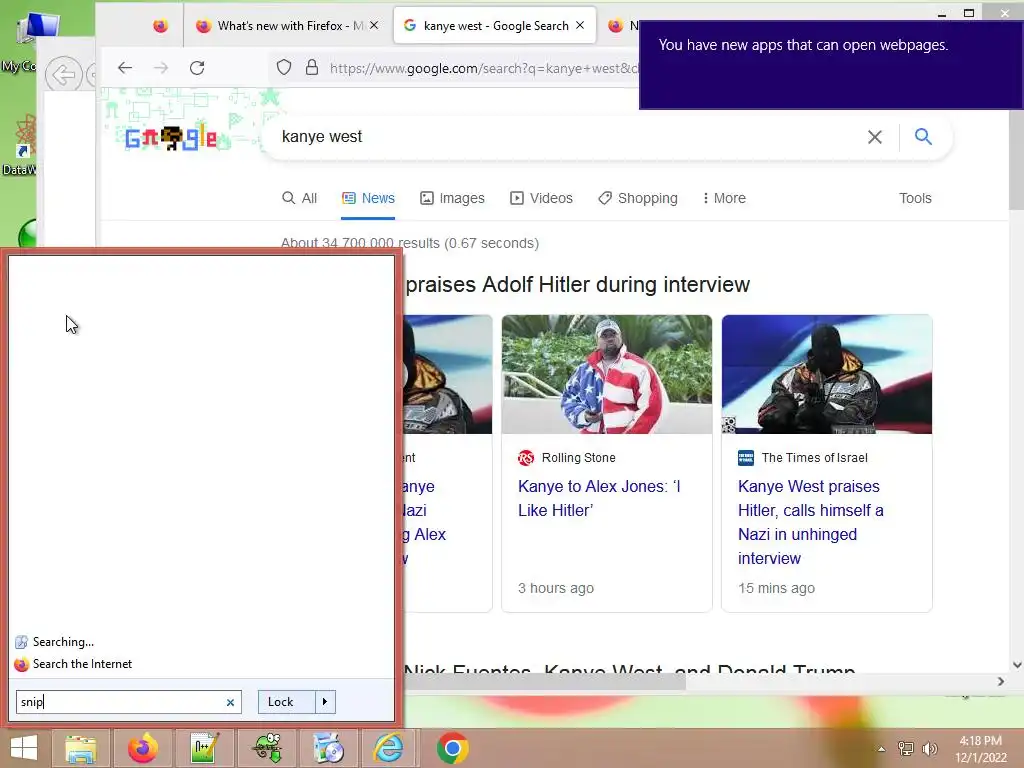Select the News results tab

tap(368, 198)
